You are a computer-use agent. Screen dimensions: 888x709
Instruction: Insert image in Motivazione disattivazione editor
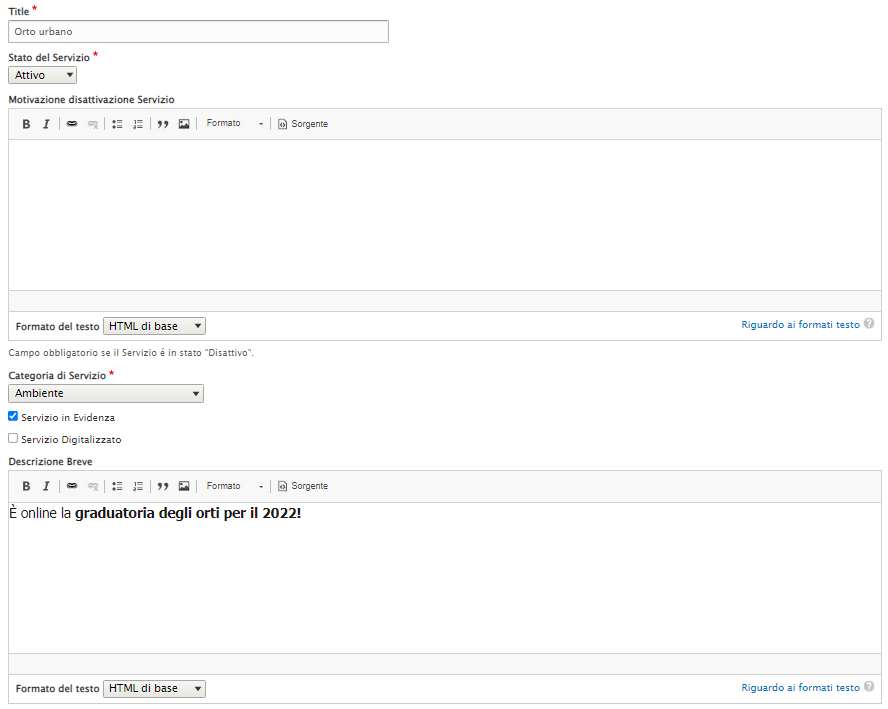click(184, 124)
